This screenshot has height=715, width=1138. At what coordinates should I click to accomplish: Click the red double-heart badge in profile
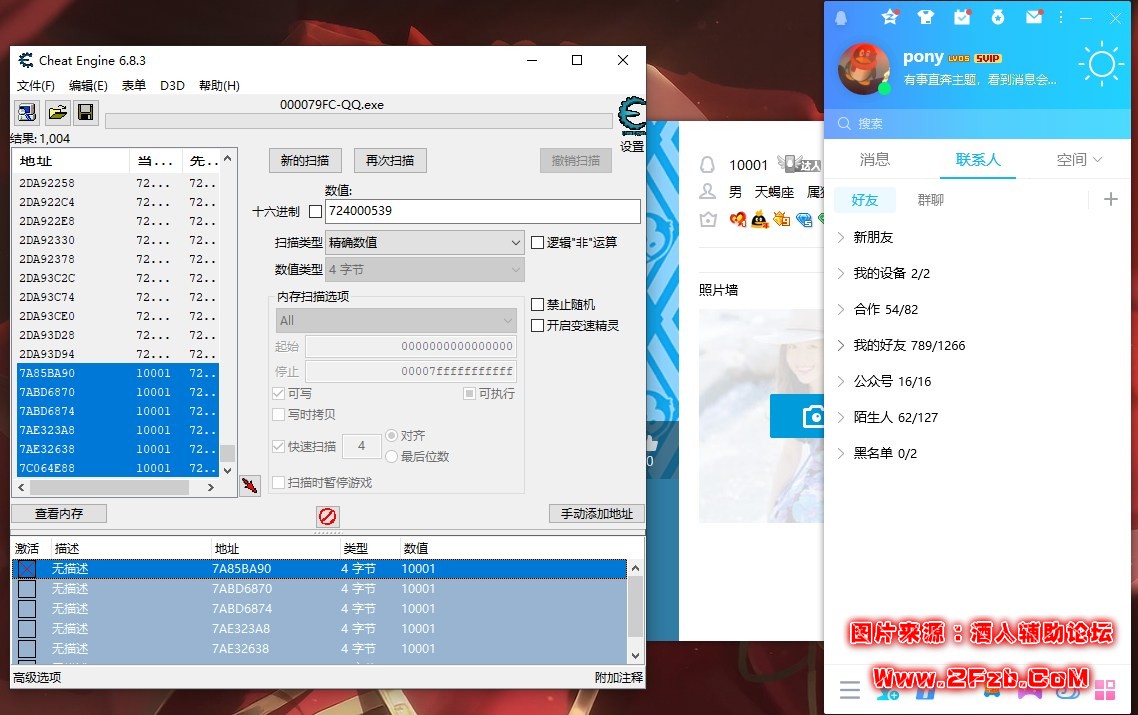(x=737, y=219)
